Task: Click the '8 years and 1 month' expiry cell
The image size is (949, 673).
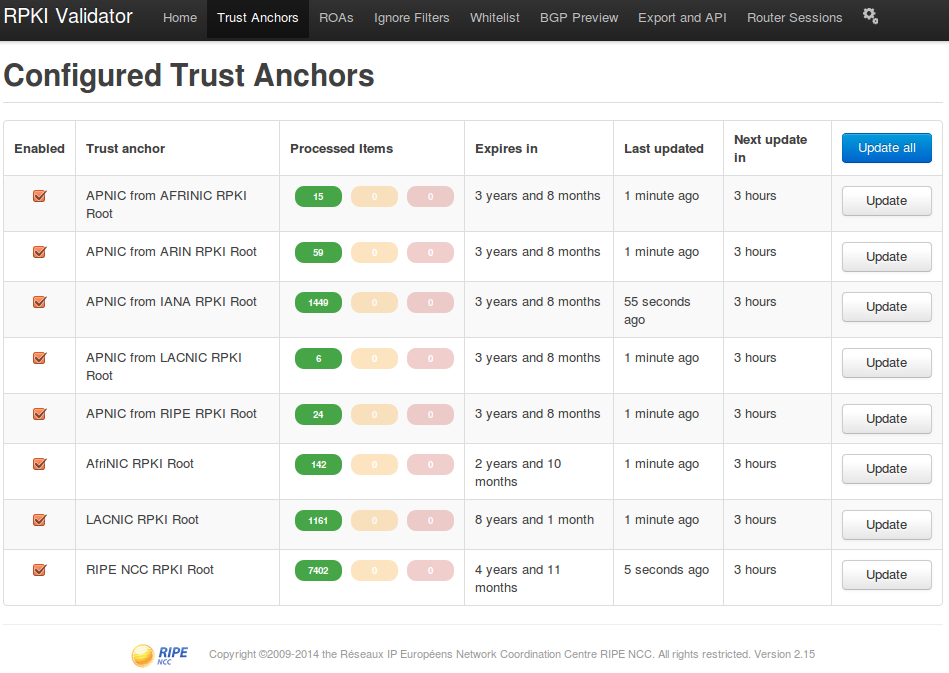Action: tap(534, 520)
